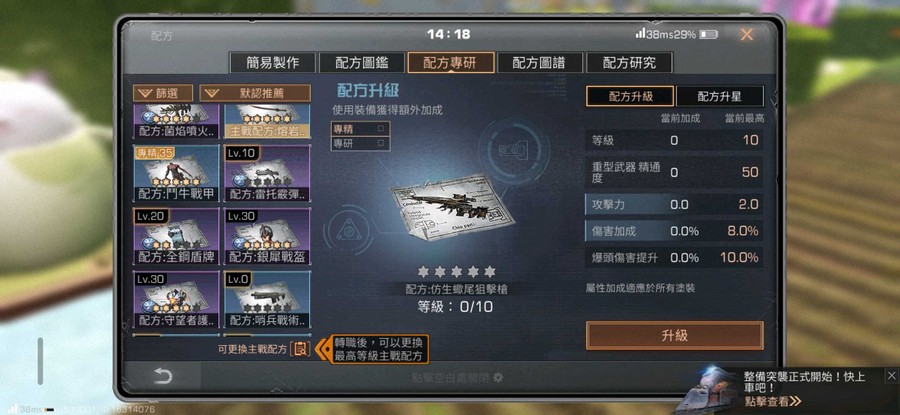Open the 默認推薦 sort dropdown
900x415 pixels.
pos(255,93)
